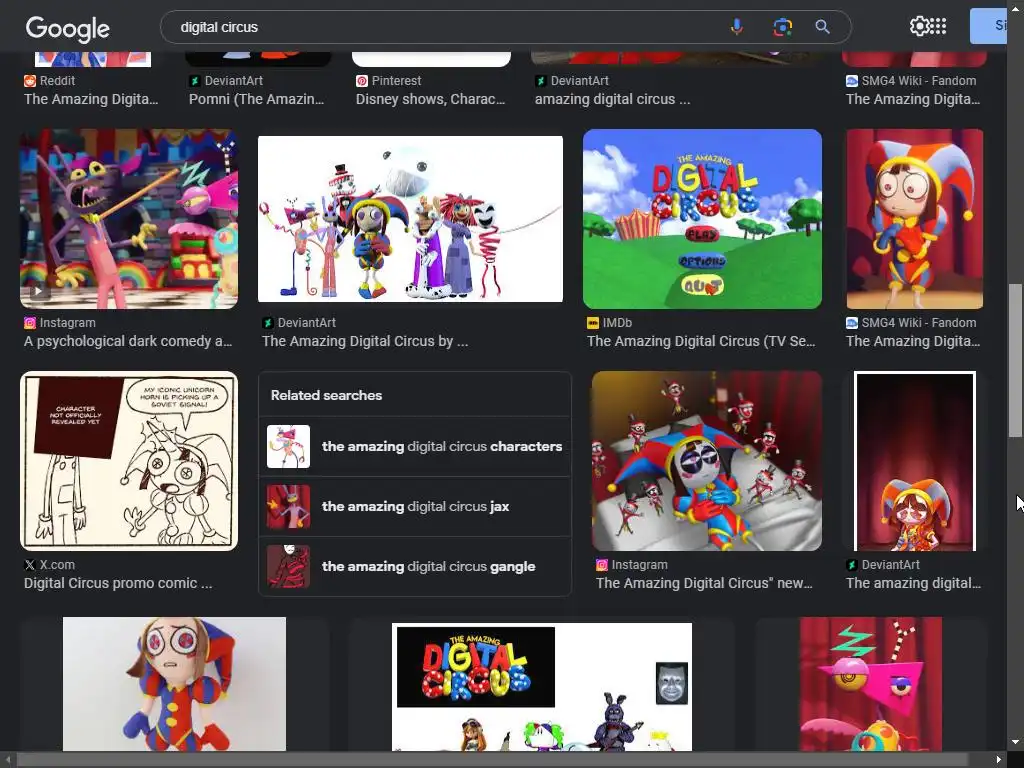The image size is (1024, 768).
Task: Open 'Pomni (The Amazin...' result link
Action: pos(257,99)
